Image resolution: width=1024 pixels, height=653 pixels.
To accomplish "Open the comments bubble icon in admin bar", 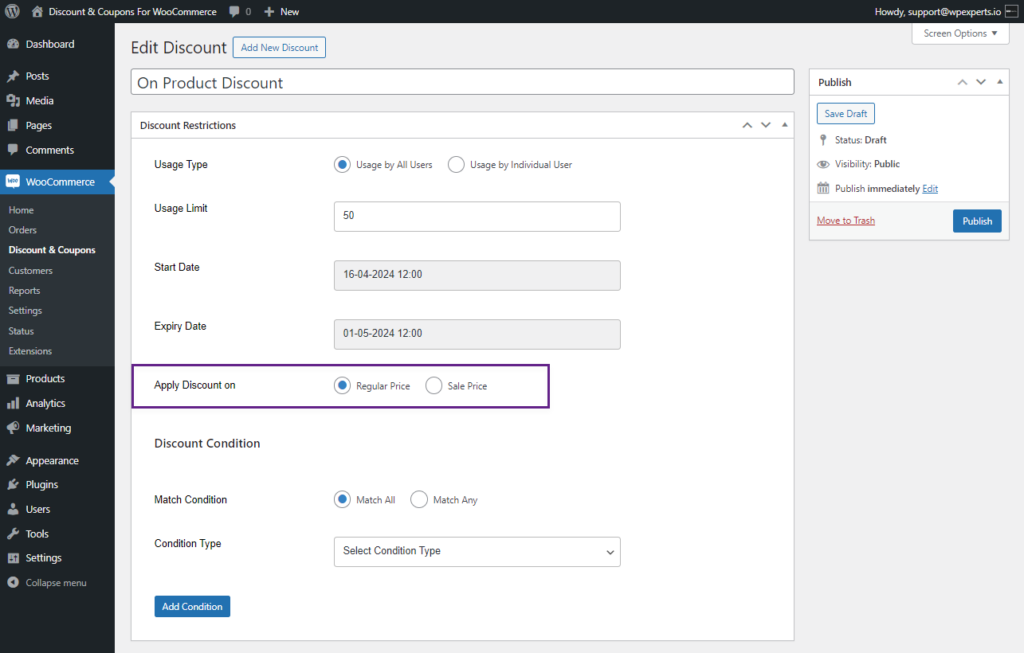I will coord(234,11).
